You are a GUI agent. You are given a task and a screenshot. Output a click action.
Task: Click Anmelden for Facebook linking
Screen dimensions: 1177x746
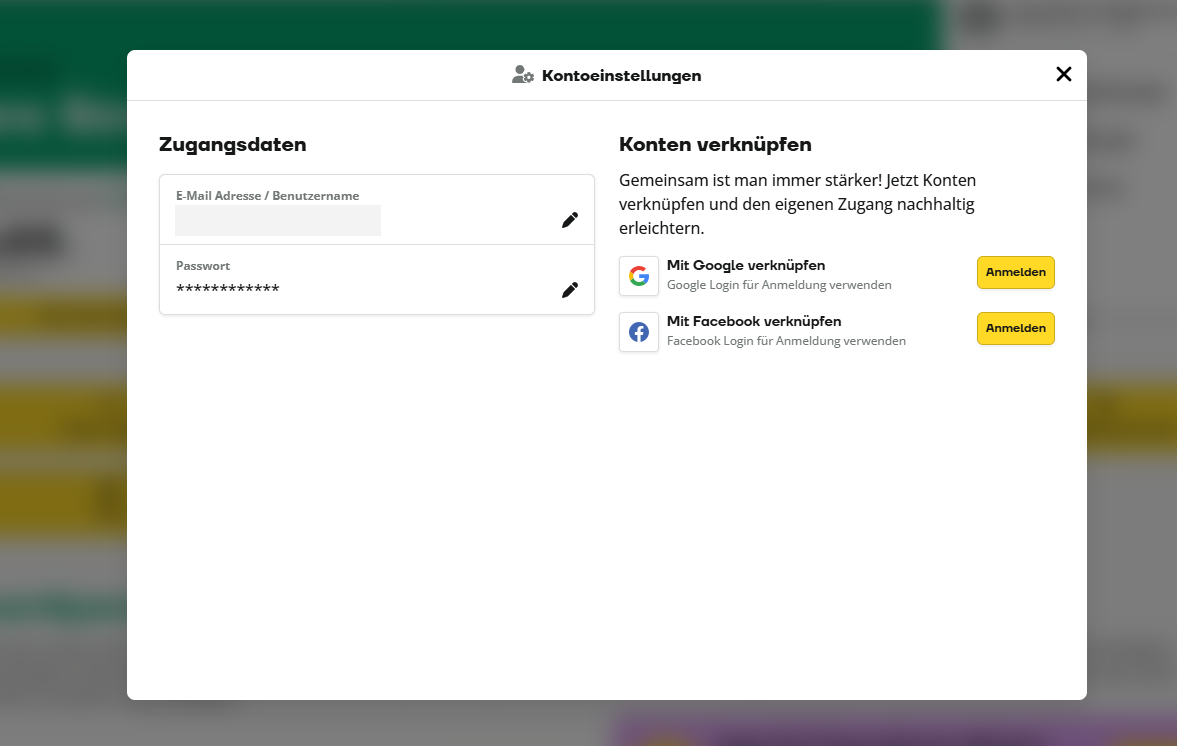click(x=1016, y=329)
